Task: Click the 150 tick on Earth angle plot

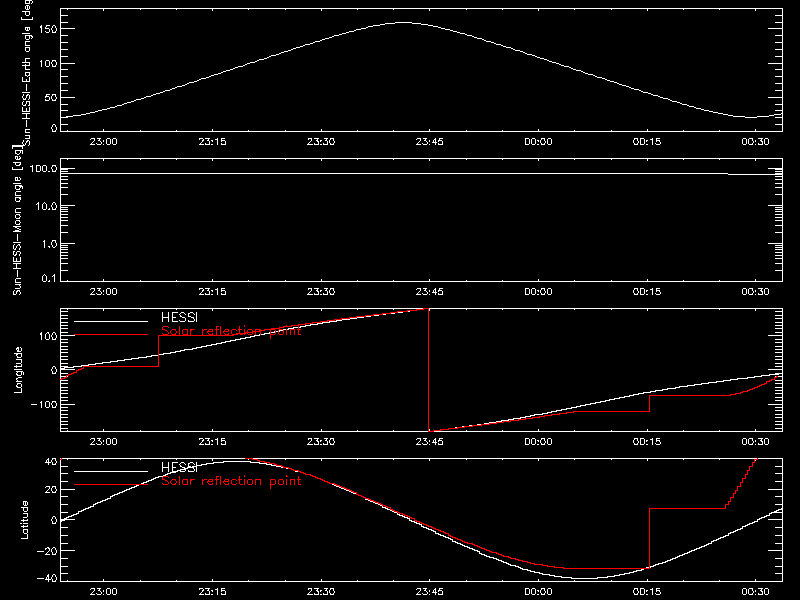Action: coord(49,29)
